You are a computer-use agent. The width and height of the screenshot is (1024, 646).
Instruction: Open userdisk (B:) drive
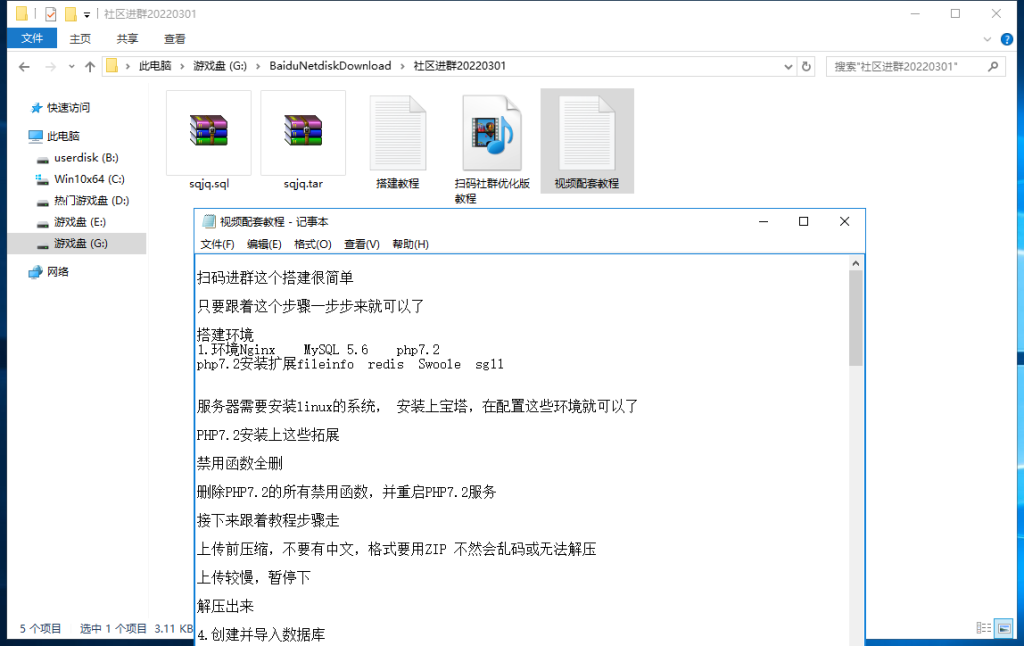86,157
